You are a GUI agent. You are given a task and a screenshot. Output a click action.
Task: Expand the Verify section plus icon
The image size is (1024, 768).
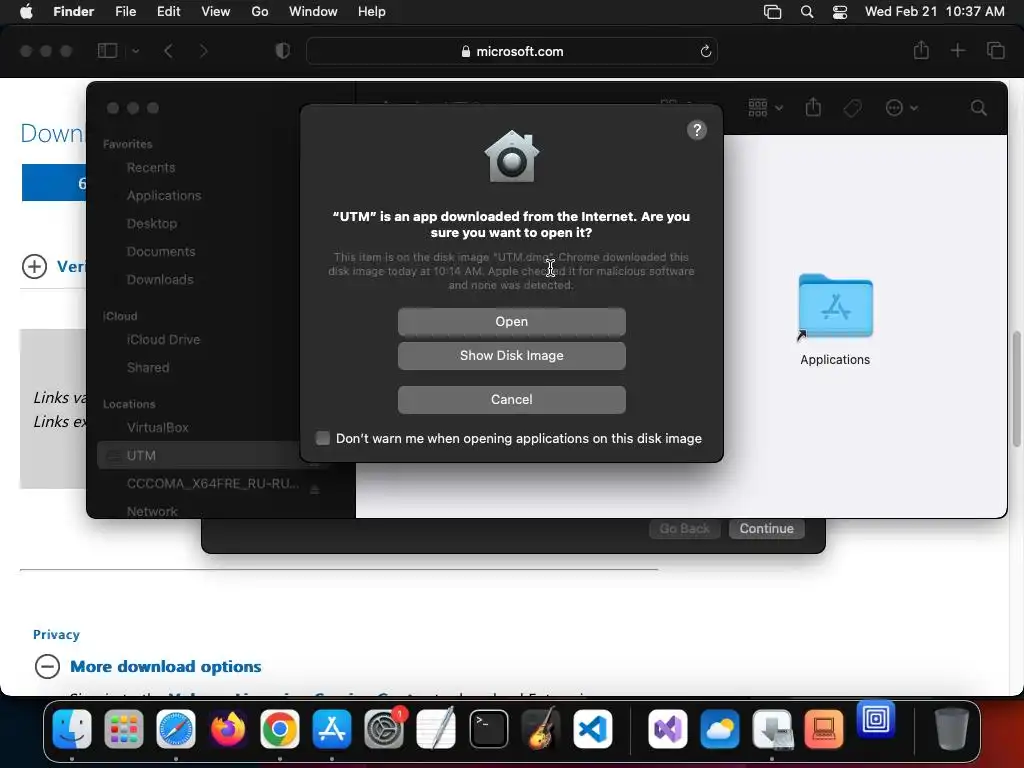coord(35,266)
